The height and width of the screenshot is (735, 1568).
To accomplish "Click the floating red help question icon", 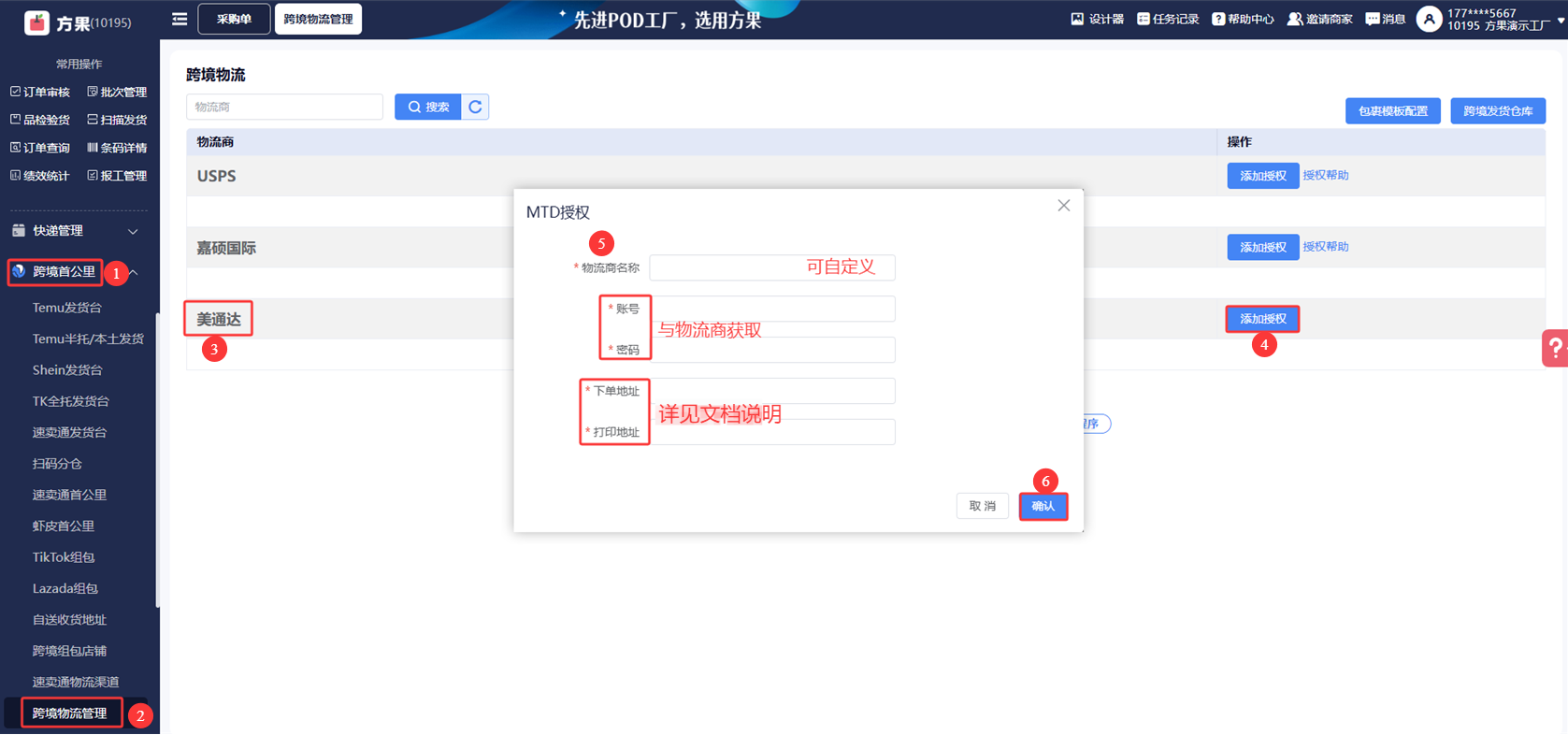I will click(x=1555, y=349).
